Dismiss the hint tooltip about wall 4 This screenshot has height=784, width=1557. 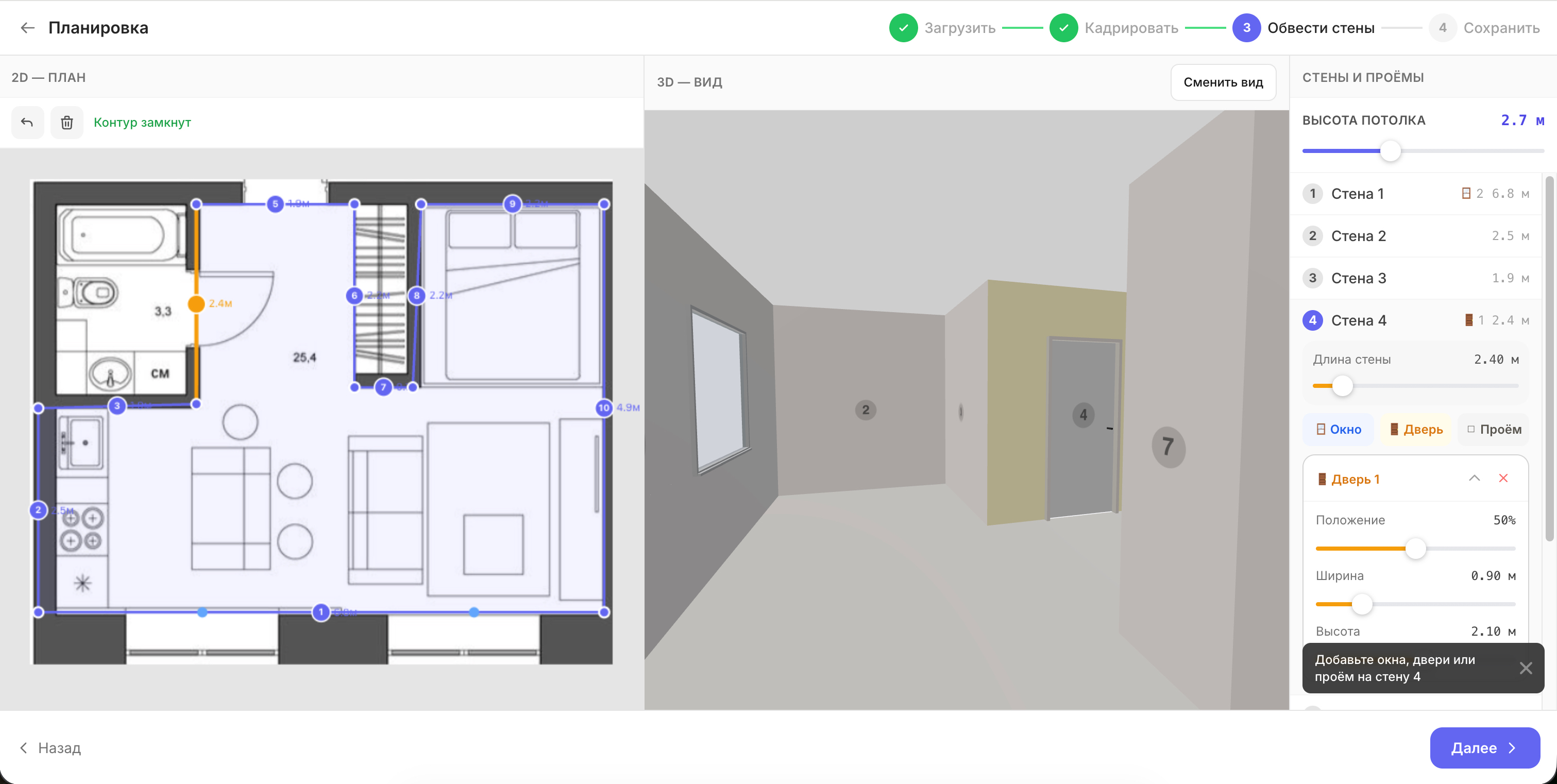pos(1526,668)
